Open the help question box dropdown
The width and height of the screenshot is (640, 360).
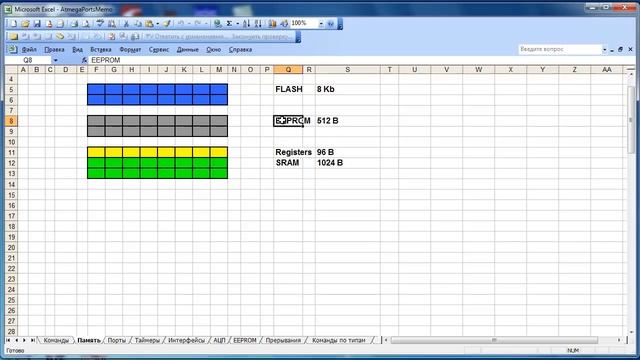click(604, 49)
